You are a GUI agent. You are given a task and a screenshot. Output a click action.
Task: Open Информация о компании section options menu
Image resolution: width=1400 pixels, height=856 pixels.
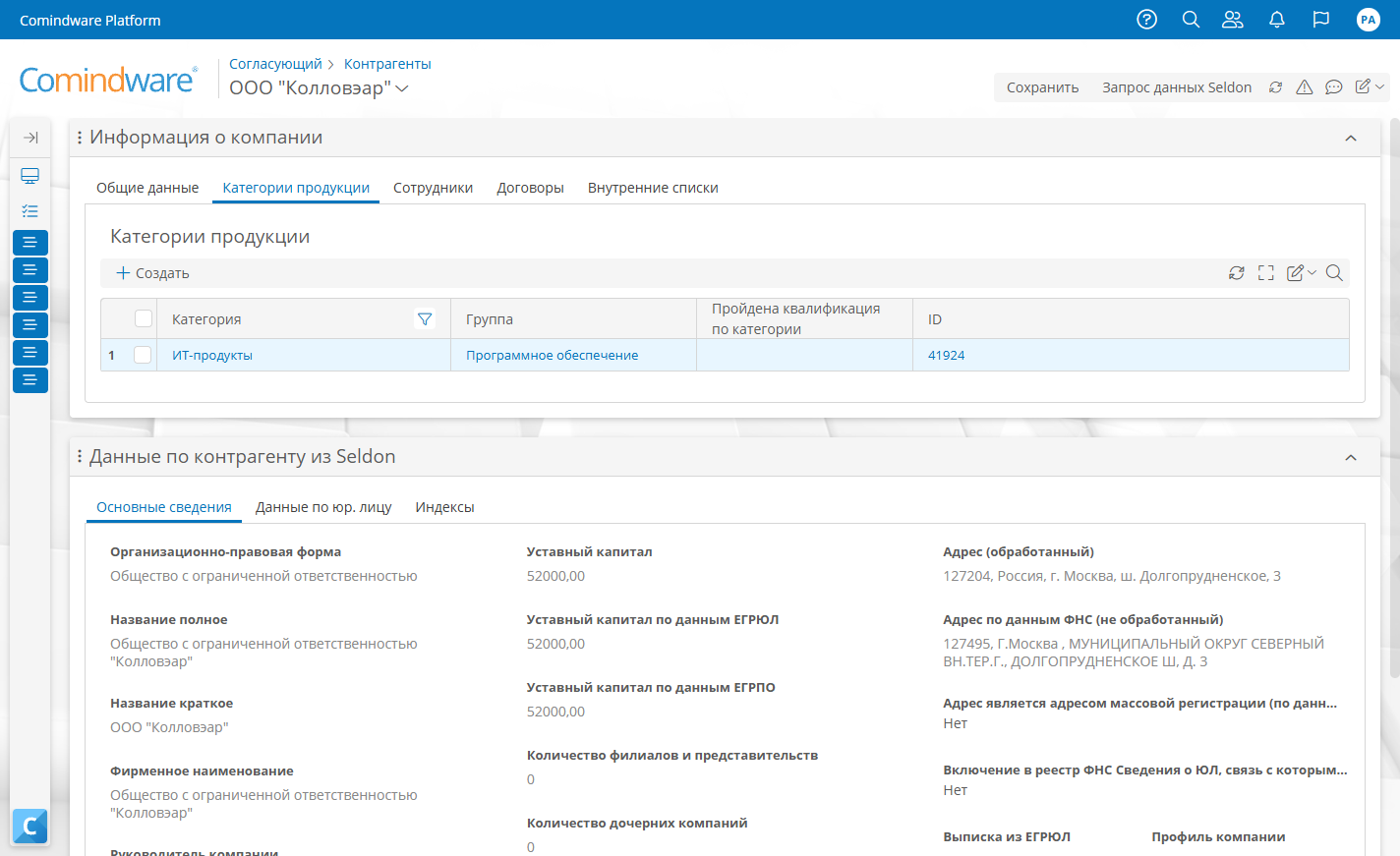coord(80,138)
